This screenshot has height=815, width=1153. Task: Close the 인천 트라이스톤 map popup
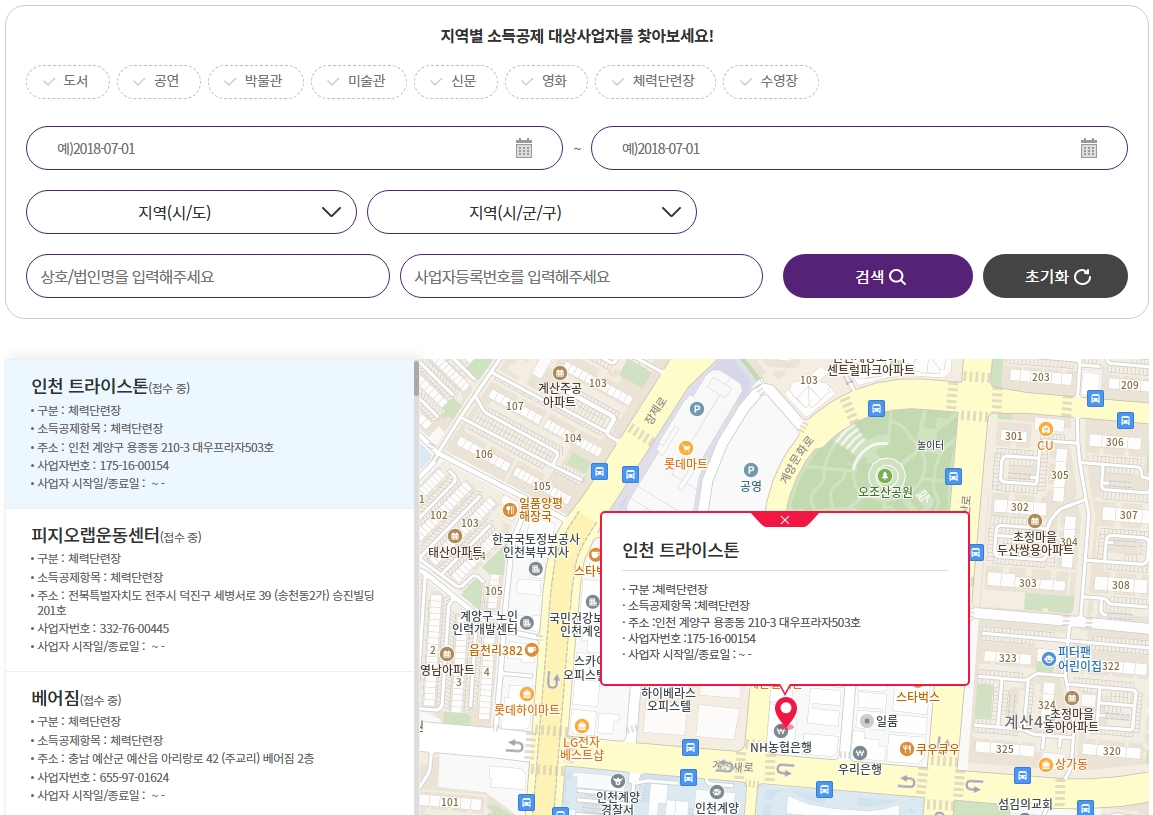coord(785,519)
